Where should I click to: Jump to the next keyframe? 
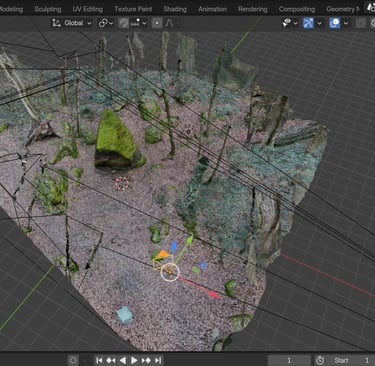pyautogui.click(x=146, y=360)
